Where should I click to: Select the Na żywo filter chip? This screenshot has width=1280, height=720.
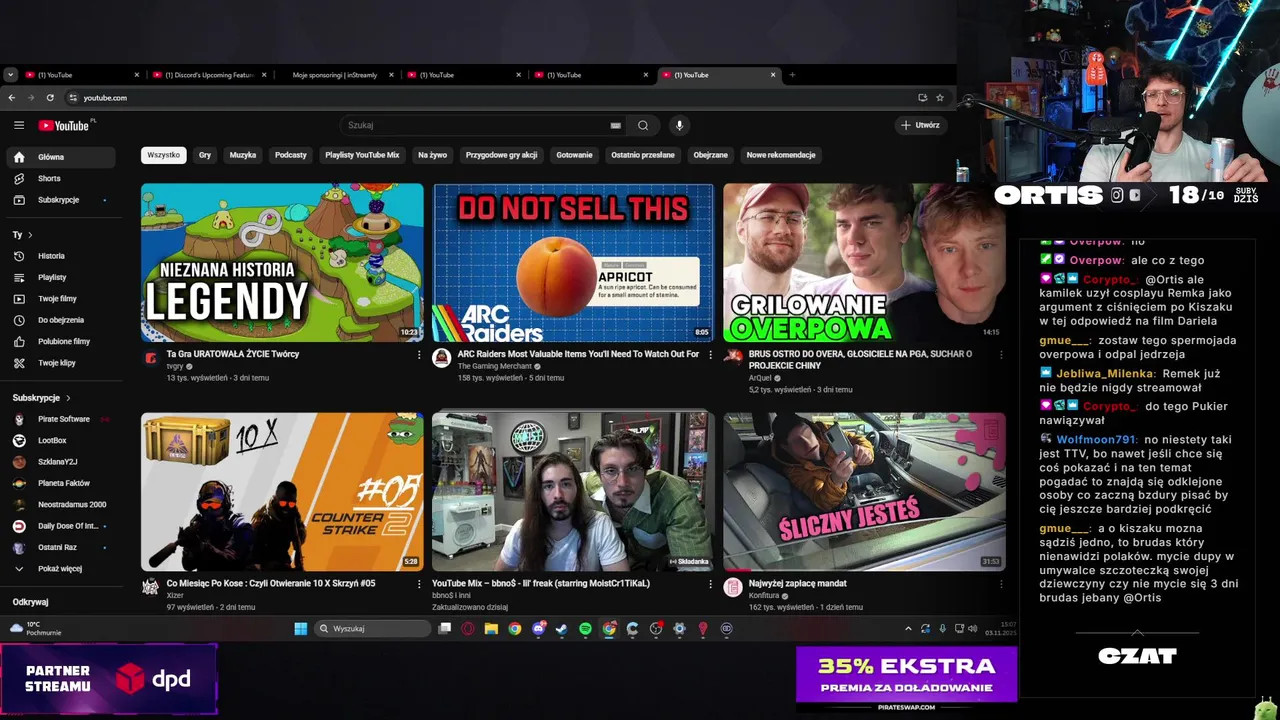click(432, 155)
